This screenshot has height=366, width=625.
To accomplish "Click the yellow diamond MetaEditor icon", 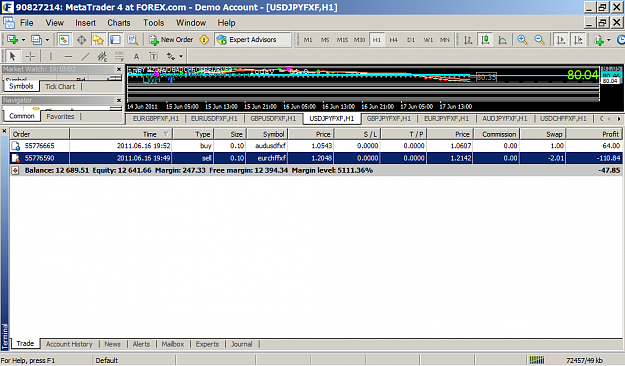I will (x=204, y=40).
